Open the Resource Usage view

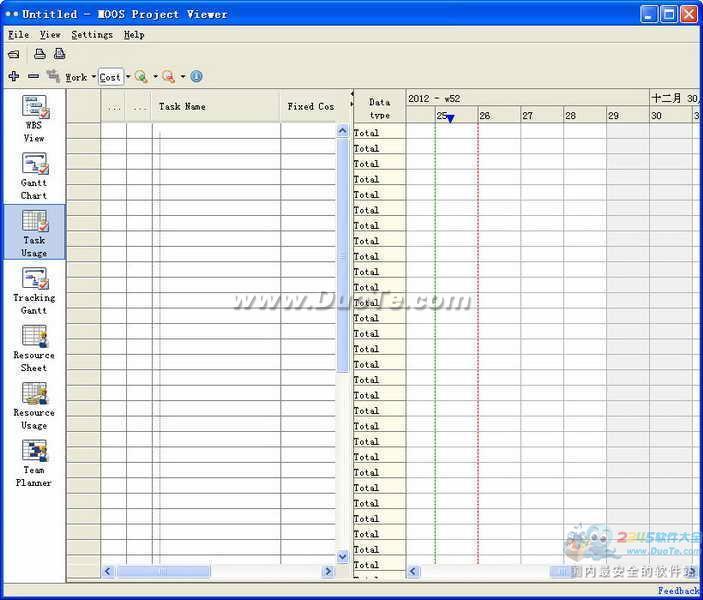pyautogui.click(x=35, y=405)
